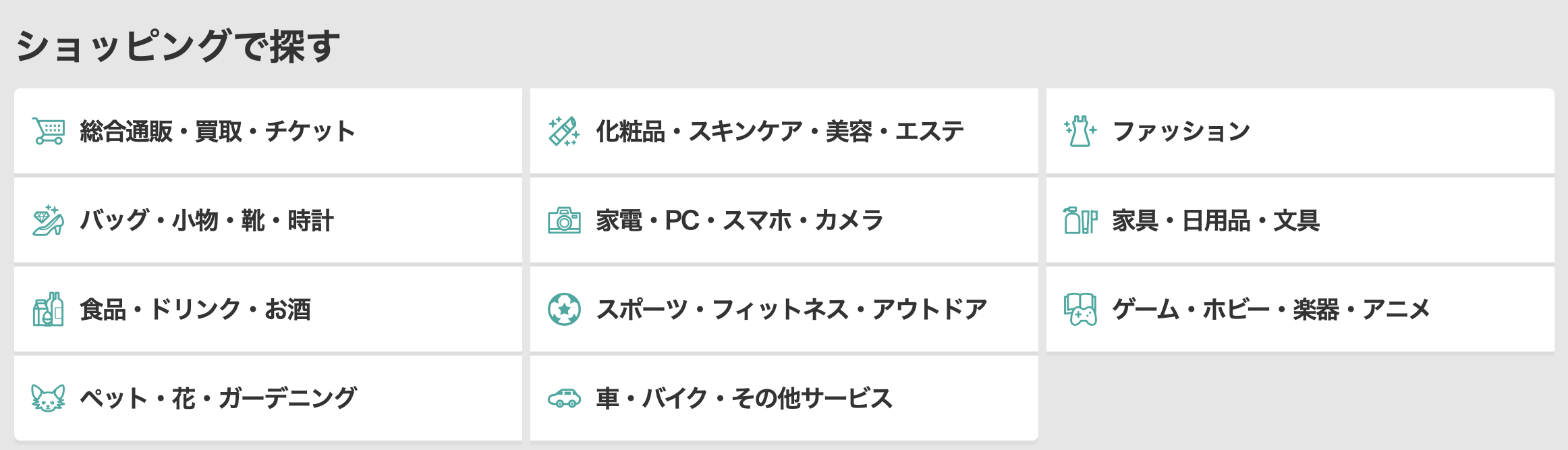This screenshot has width=1568, height=450.
Task: Open ゲーム・ホビー・楽器・アニメ category
Action: click(x=1300, y=309)
